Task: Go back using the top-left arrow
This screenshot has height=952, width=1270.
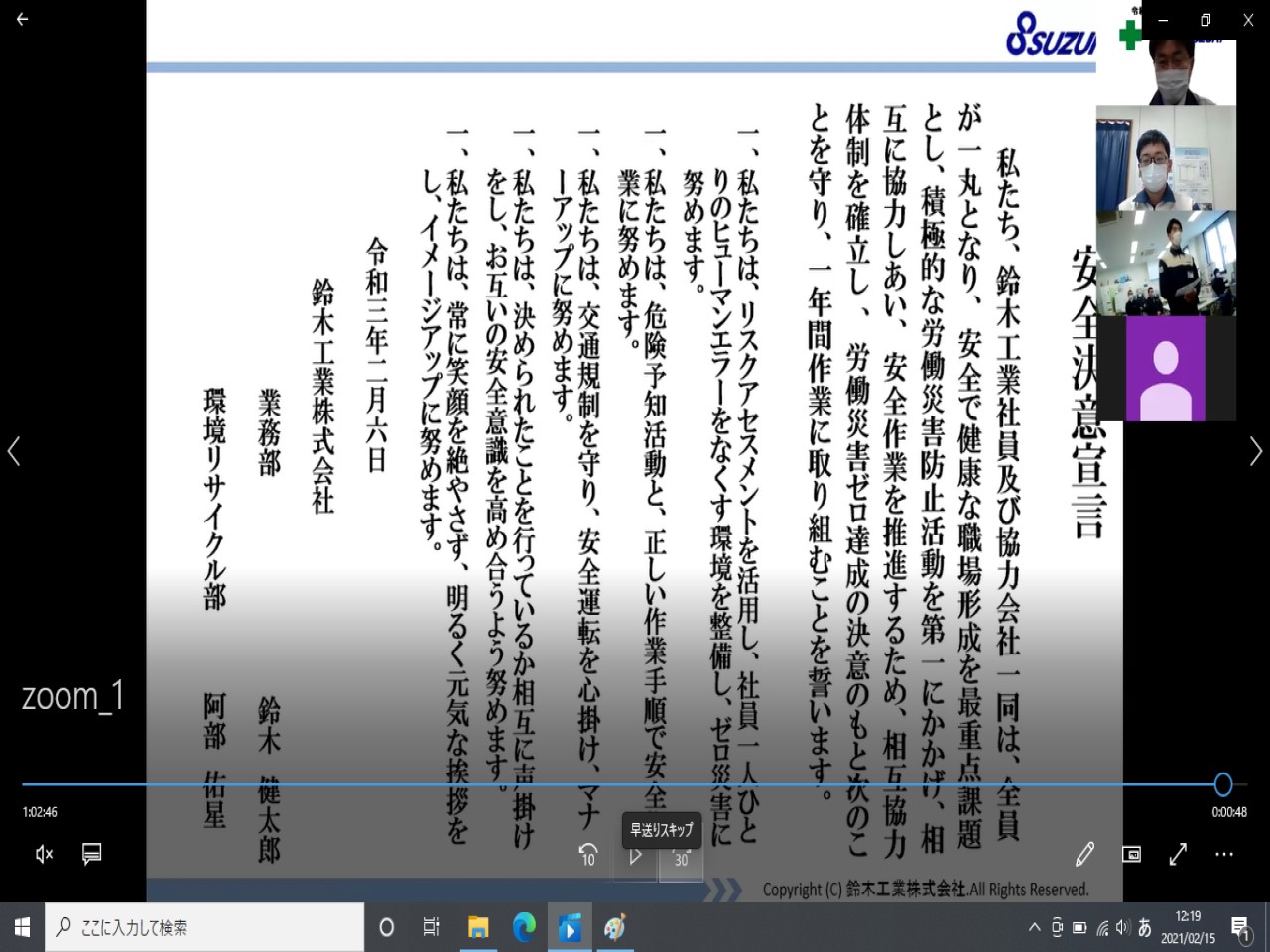Action: (x=22, y=19)
